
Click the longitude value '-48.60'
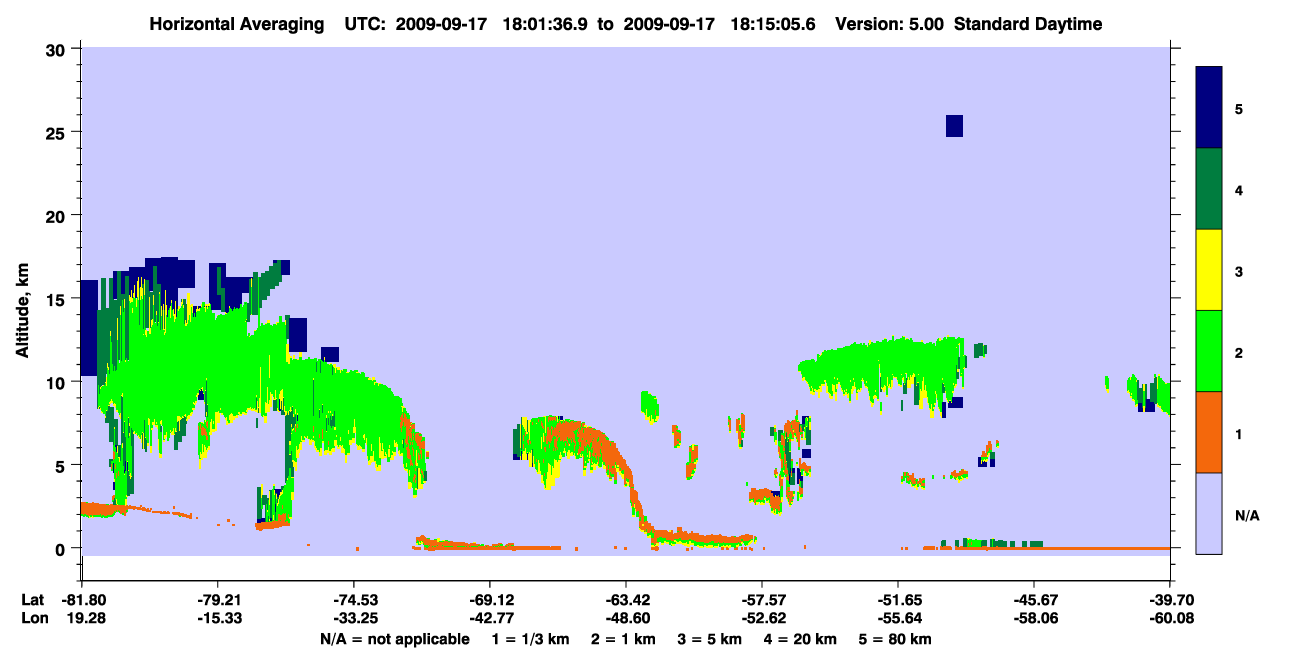[626, 619]
